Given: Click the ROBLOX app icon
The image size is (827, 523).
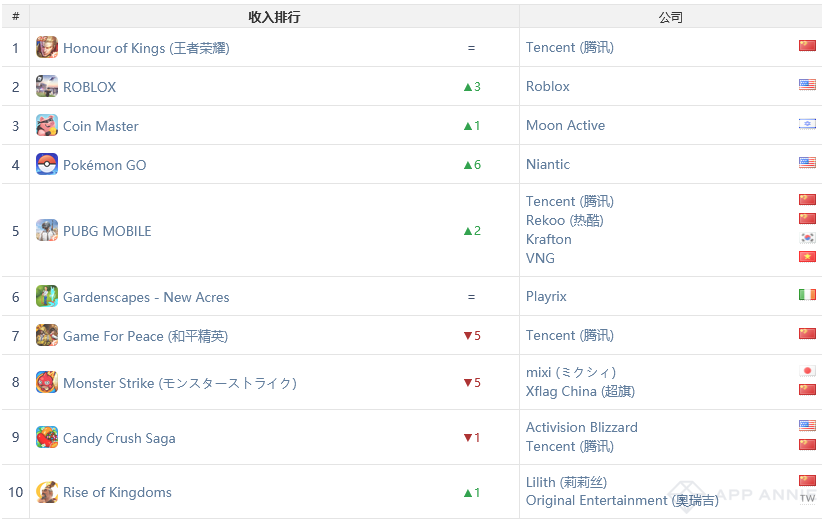Looking at the screenshot, I should [47, 87].
